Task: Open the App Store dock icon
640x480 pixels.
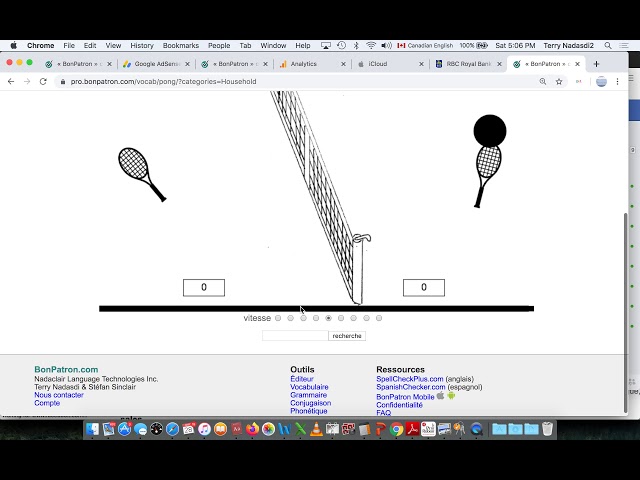Action: click(x=124, y=429)
